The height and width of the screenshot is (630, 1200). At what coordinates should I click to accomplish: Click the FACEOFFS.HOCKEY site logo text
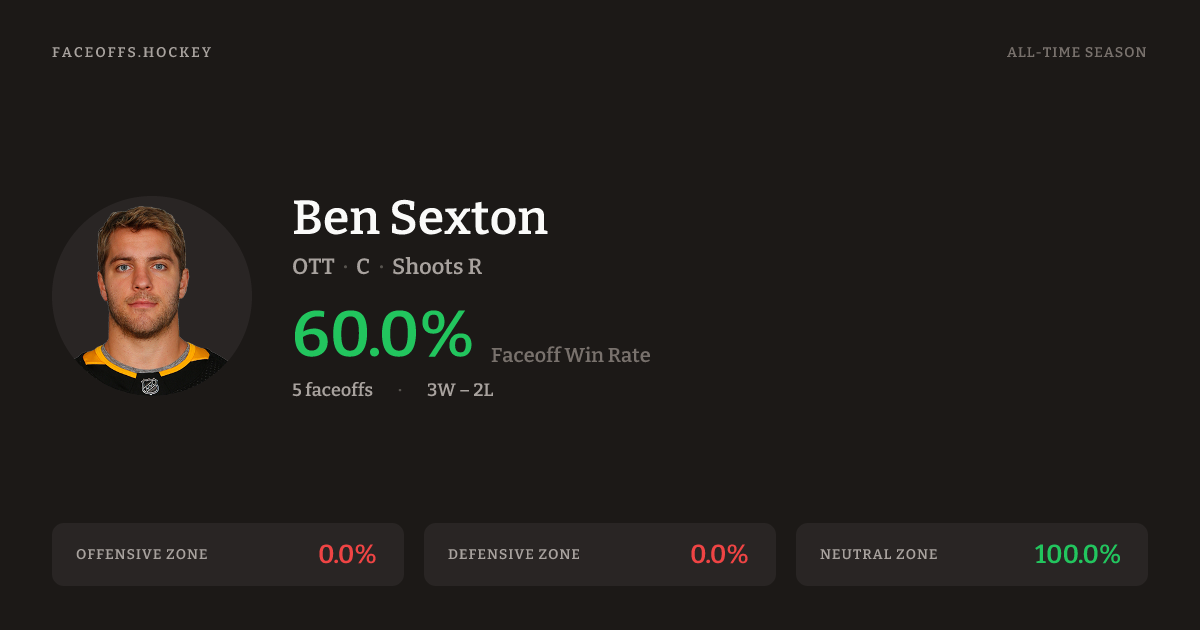[x=132, y=52]
